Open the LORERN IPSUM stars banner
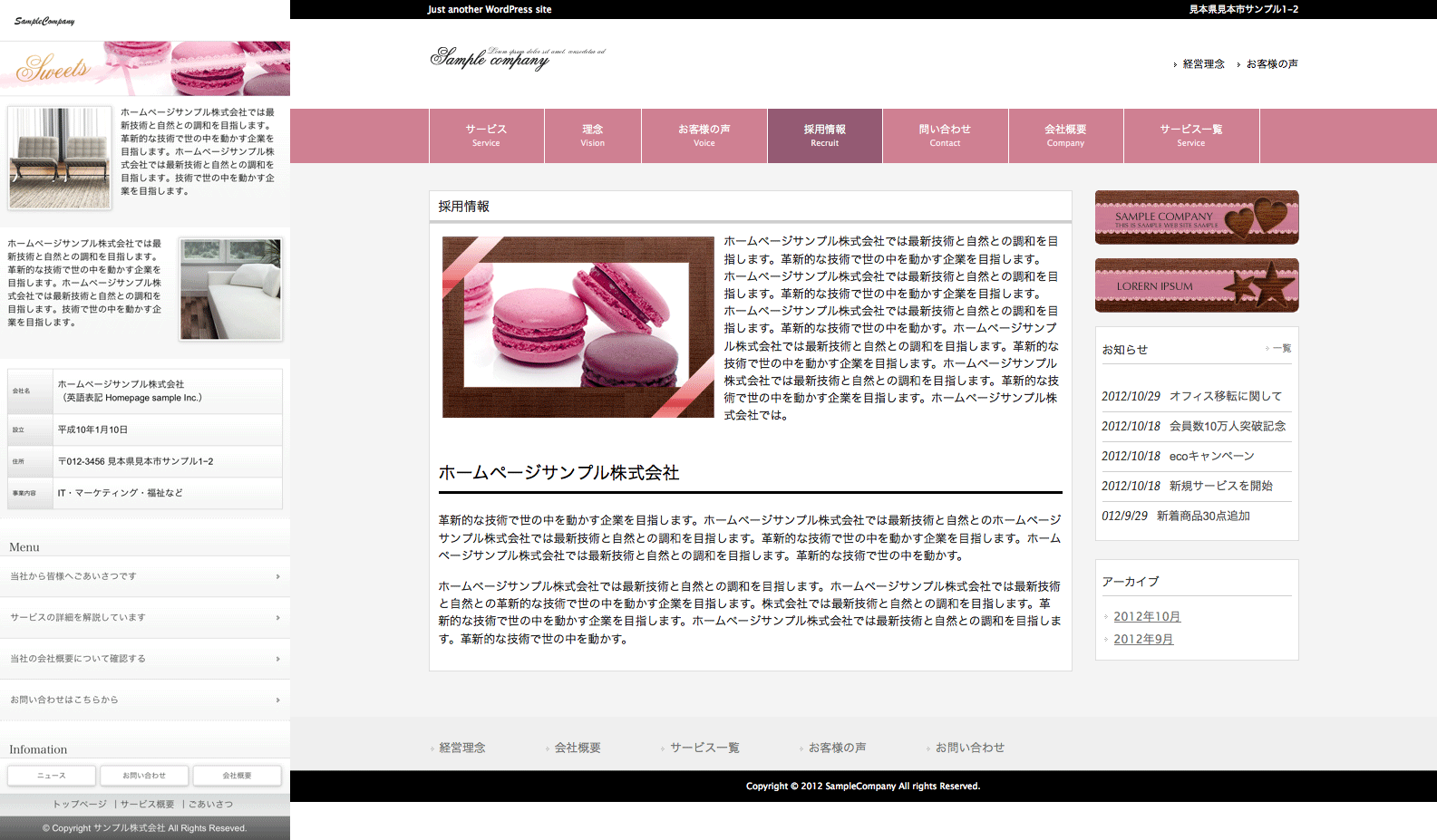 (1196, 285)
